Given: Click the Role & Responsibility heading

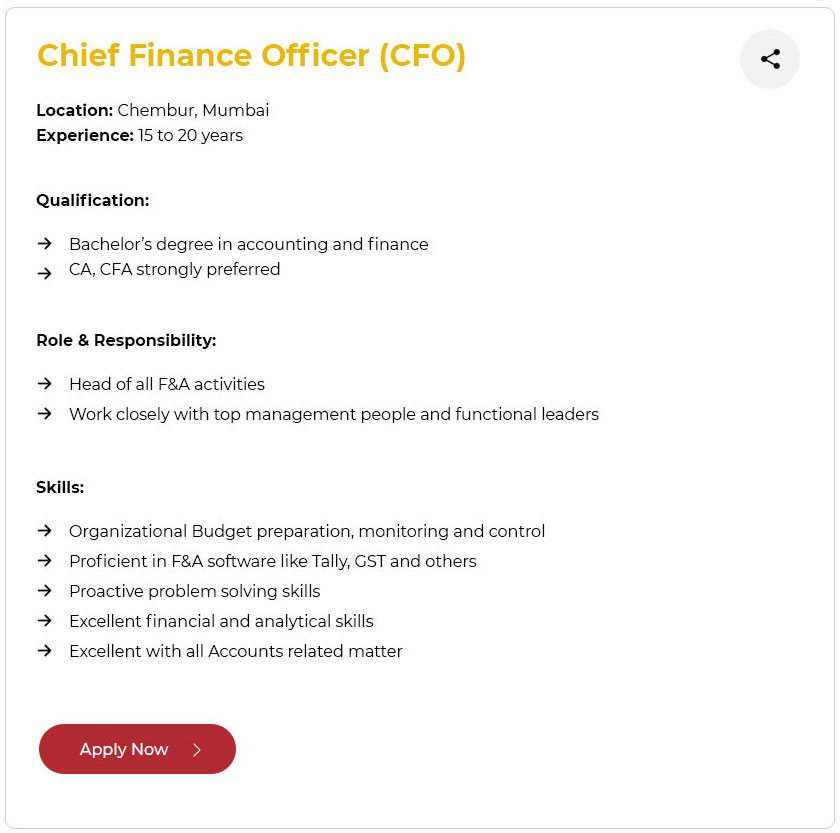Looking at the screenshot, I should pos(126,340).
